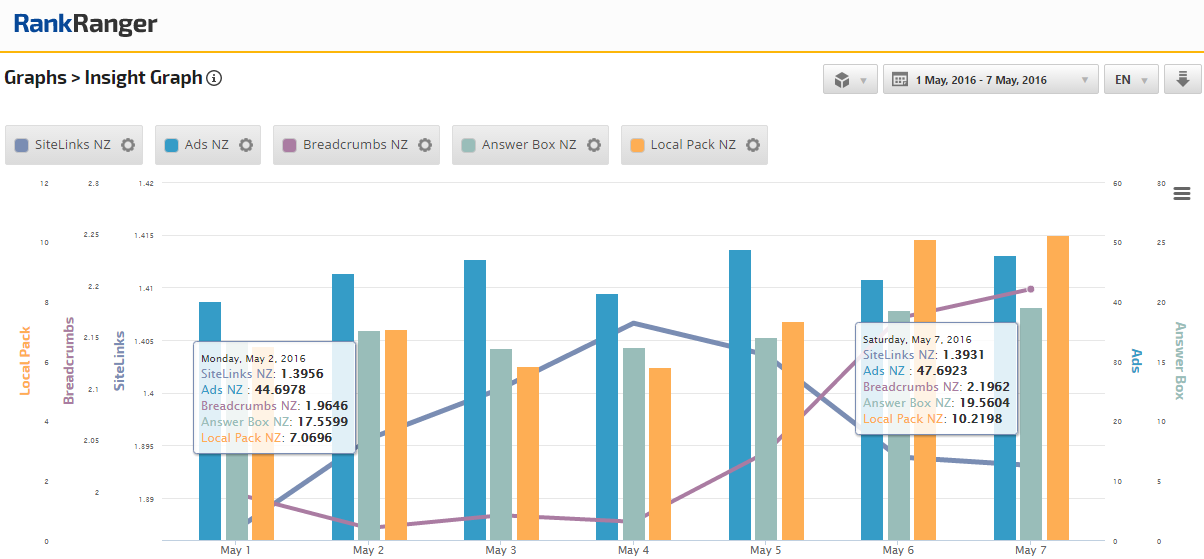Click the Graphs breadcrumb heading

tap(34, 78)
